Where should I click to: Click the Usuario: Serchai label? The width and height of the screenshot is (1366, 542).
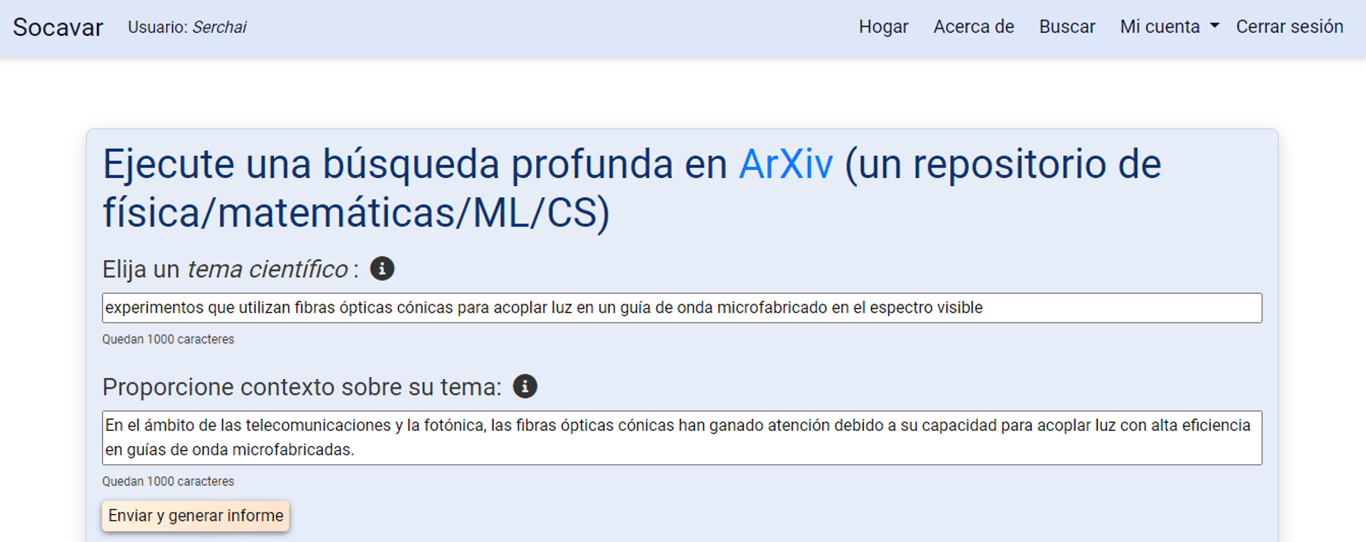click(x=187, y=27)
